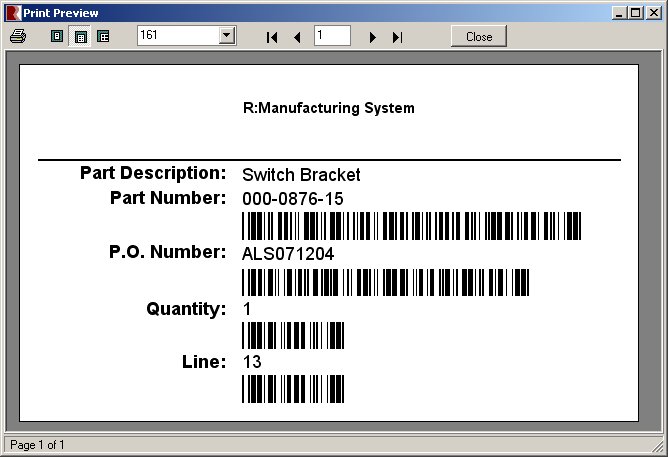Click the Close button in toolbar
668x457 pixels.
(x=479, y=36)
